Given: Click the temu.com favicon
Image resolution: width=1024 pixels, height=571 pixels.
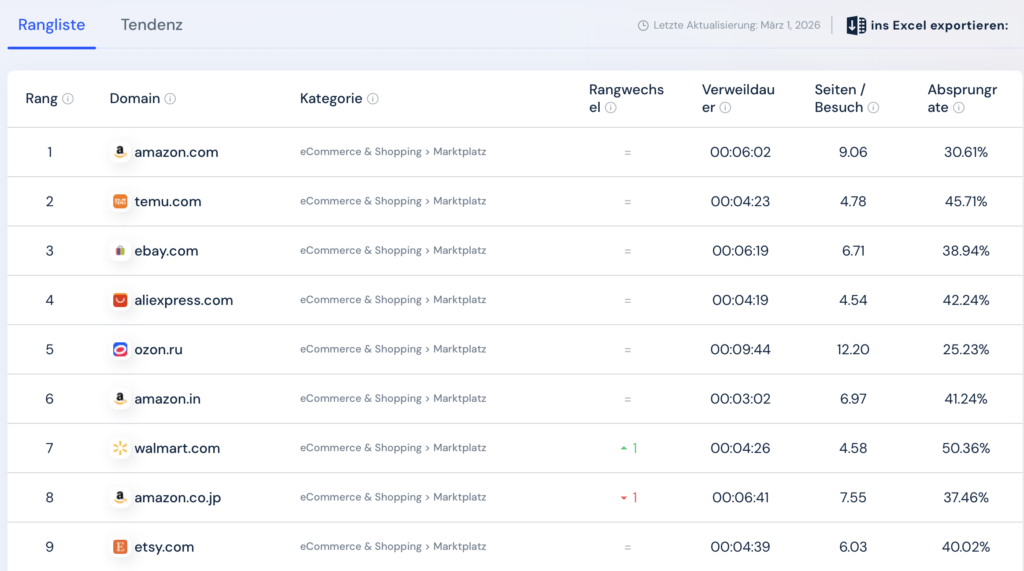Looking at the screenshot, I should [x=120, y=202].
